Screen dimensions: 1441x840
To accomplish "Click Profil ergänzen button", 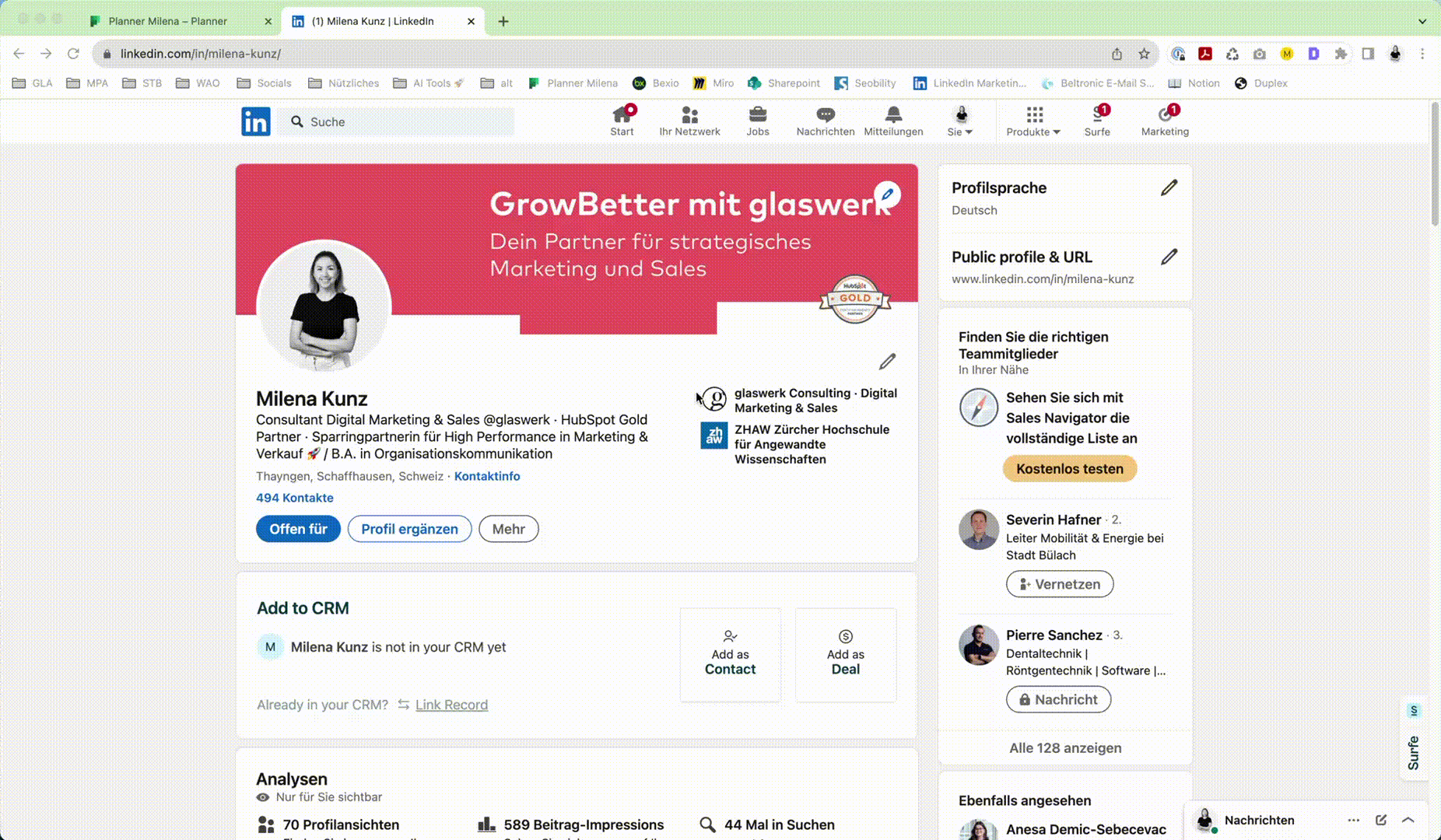I will pyautogui.click(x=409, y=529).
